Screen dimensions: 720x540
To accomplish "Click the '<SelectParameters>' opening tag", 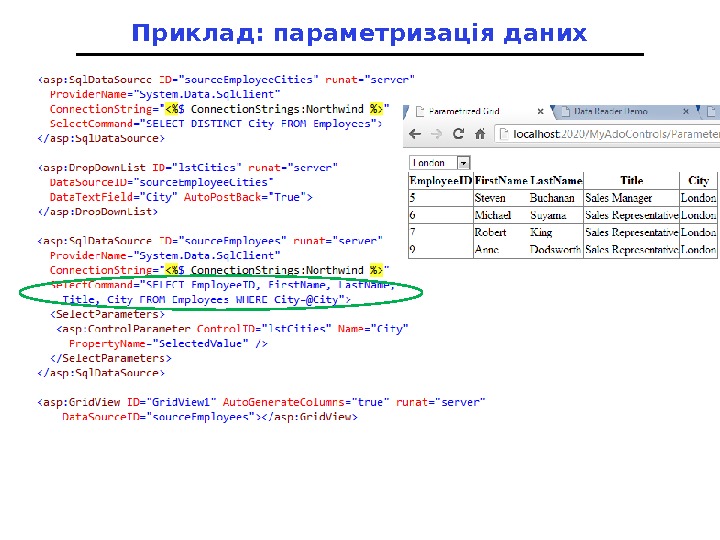I will [107, 314].
